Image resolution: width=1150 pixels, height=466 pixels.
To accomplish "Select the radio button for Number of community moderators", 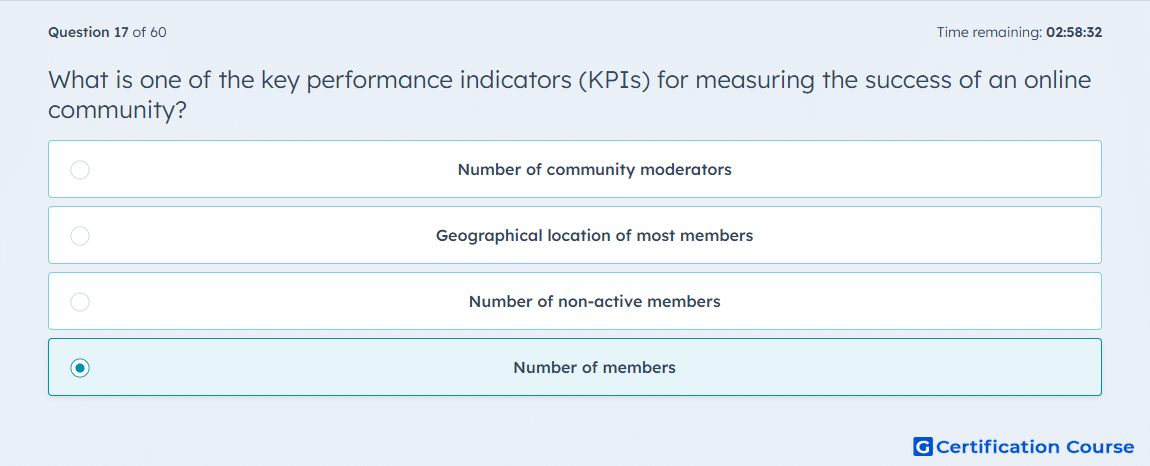I will point(80,170).
